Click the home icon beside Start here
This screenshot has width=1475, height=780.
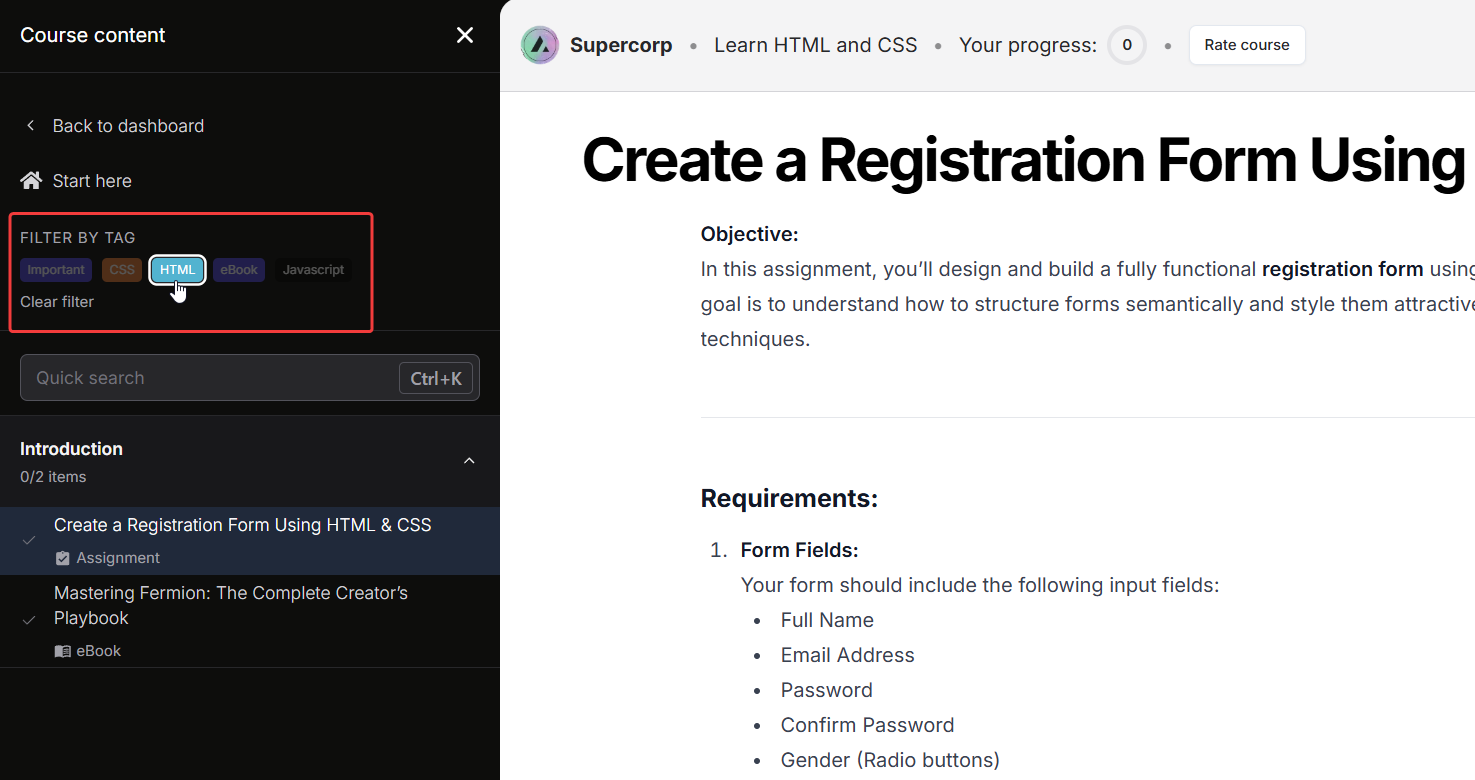click(x=32, y=181)
